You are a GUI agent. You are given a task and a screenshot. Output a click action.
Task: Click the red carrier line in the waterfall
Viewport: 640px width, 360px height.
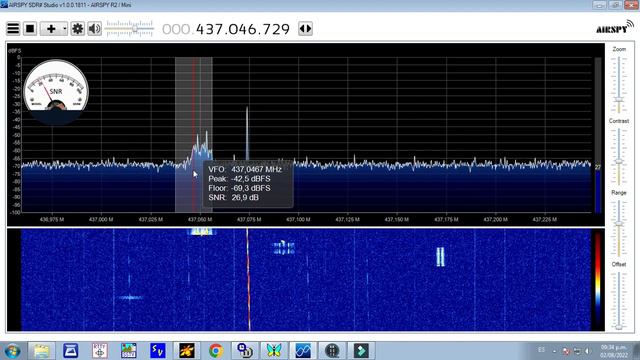click(248, 280)
